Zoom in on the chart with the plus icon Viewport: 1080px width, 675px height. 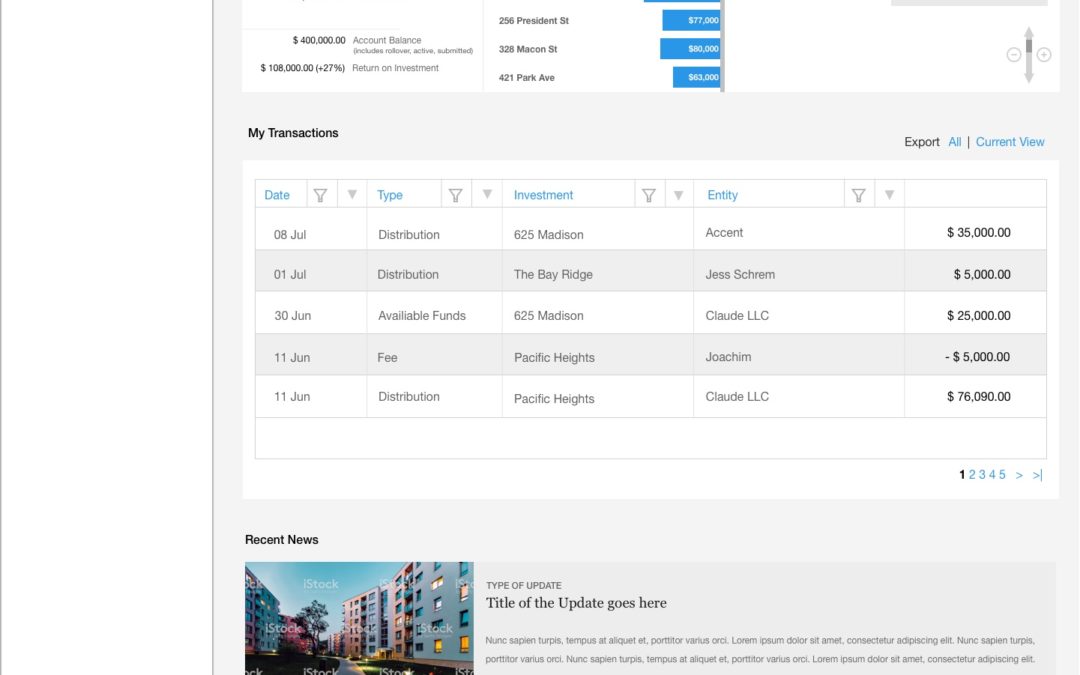(x=1044, y=55)
